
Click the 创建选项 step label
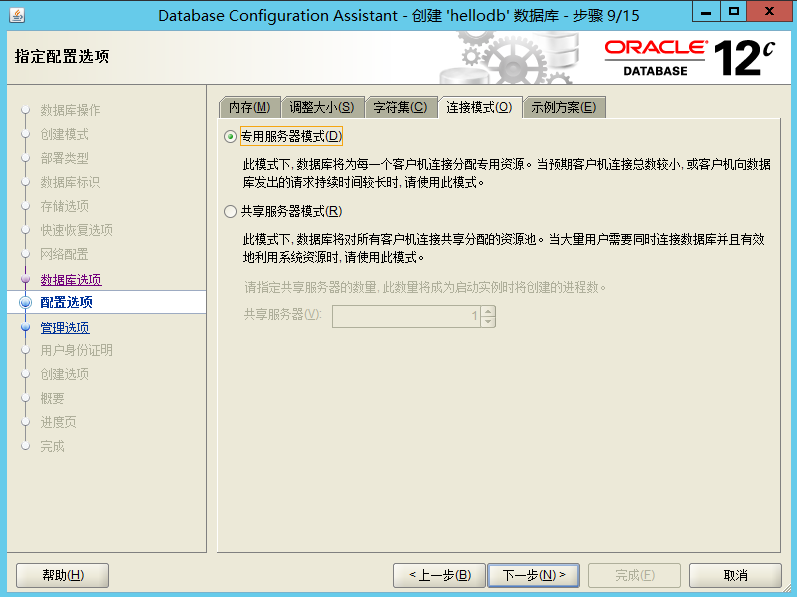[x=65, y=374]
